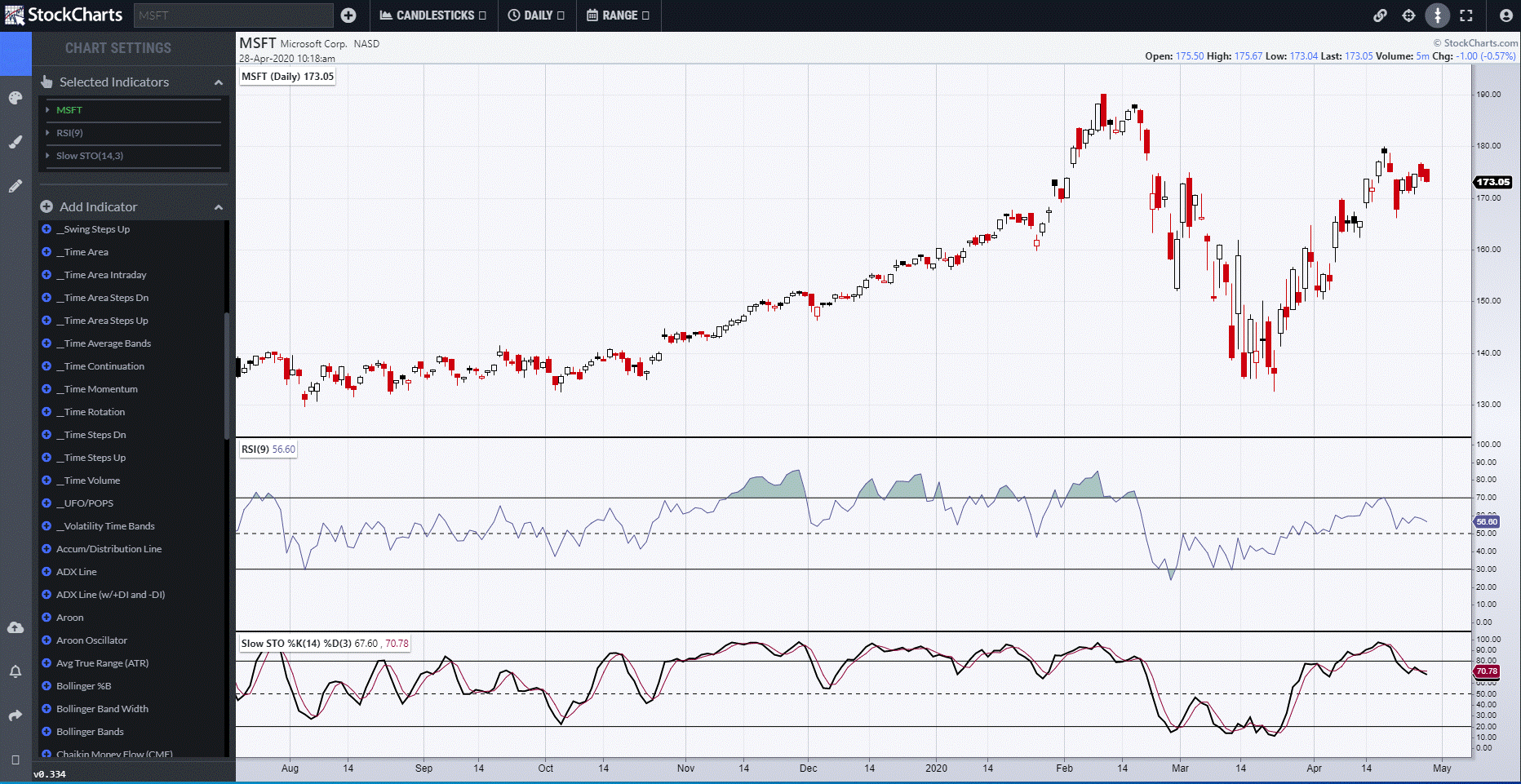
Task: Open the Daily period dropdown
Action: tap(536, 16)
